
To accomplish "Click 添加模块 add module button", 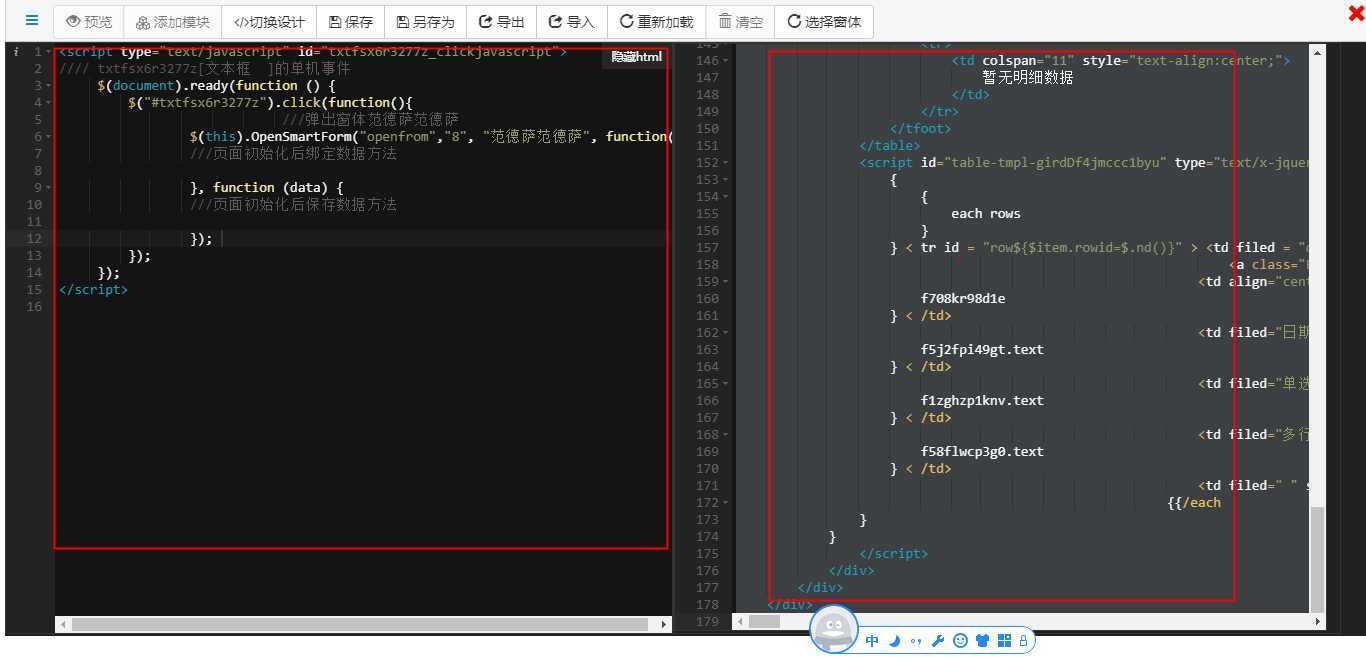I will click(x=173, y=21).
